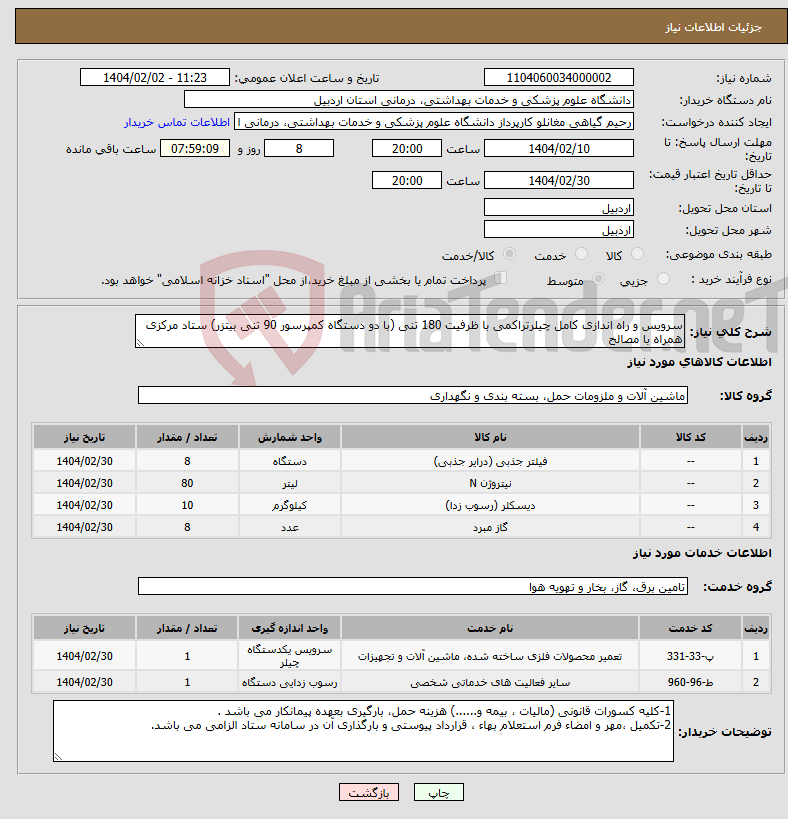
Task: Select the کالا/خدمت radio button
Action: point(509,254)
